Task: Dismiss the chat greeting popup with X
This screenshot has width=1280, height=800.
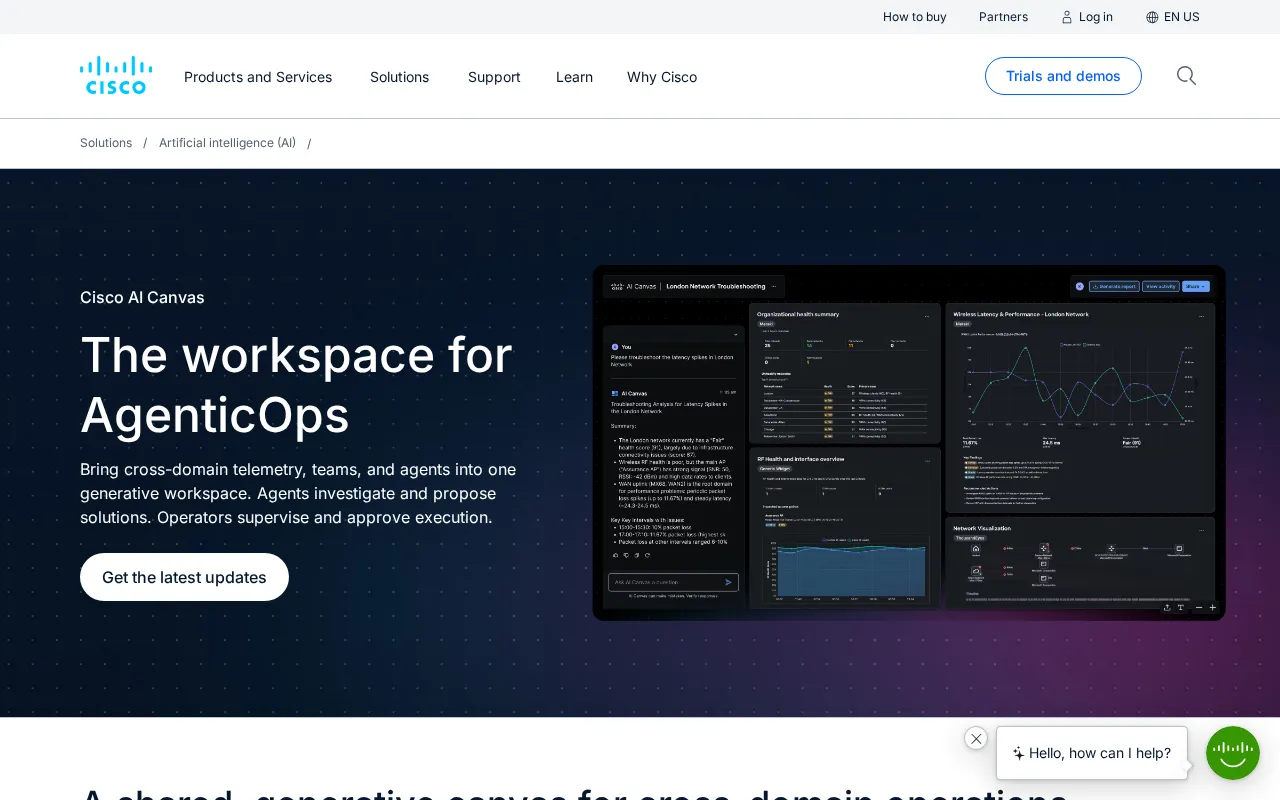Action: pos(976,738)
